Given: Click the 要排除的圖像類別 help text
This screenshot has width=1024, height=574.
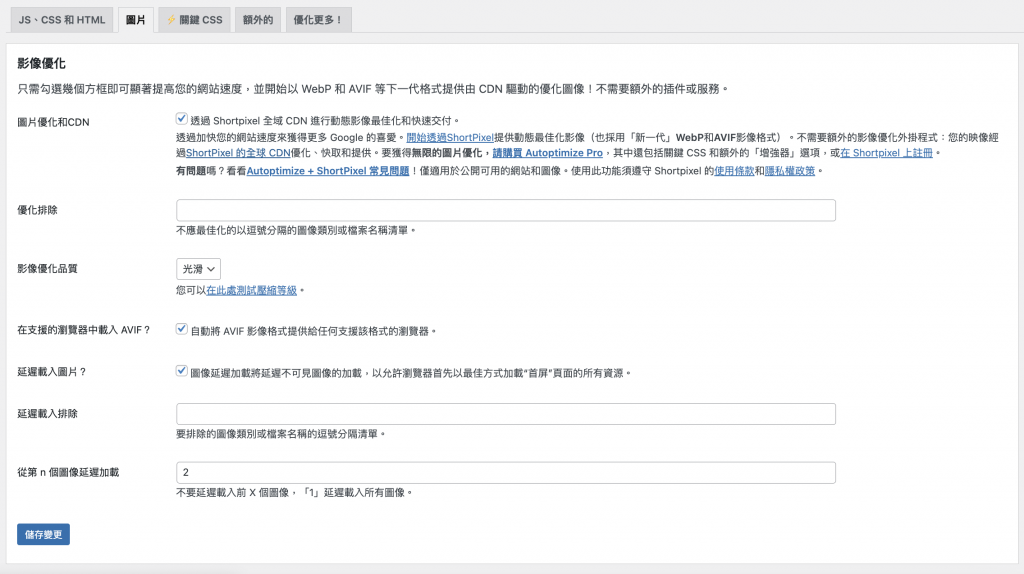Looking at the screenshot, I should pyautogui.click(x=281, y=434).
